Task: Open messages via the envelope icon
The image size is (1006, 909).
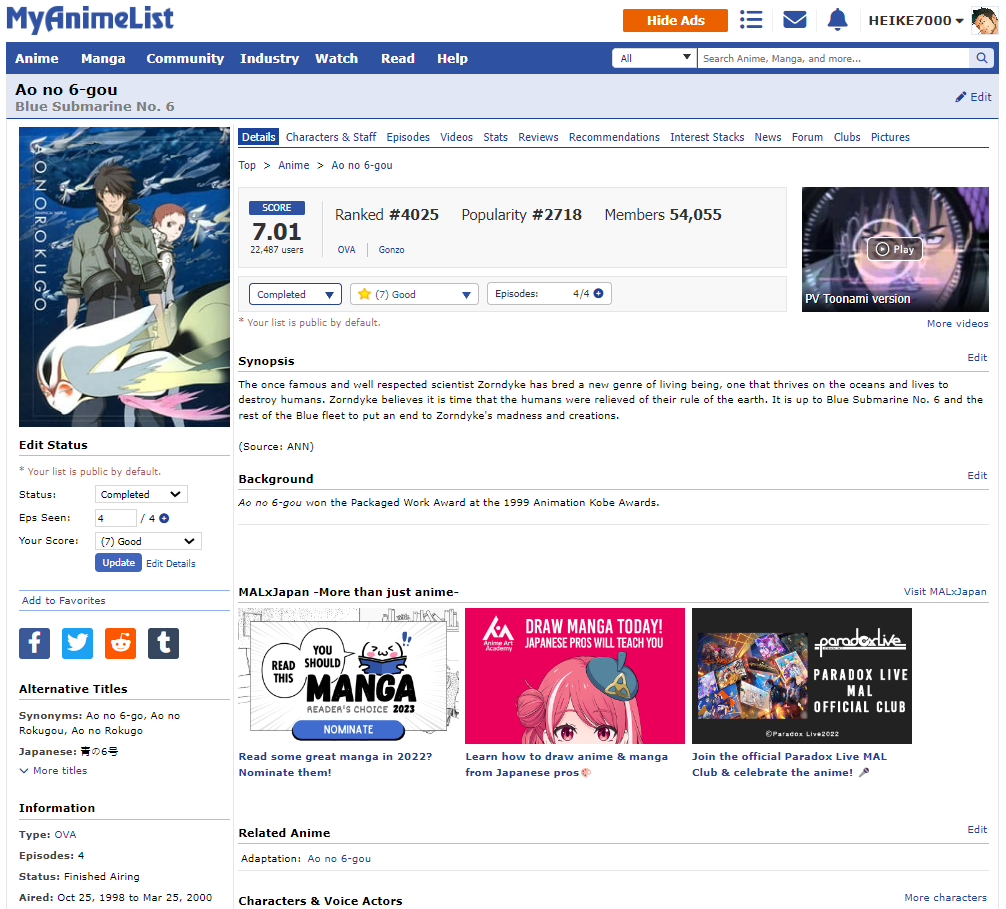Action: [x=794, y=20]
